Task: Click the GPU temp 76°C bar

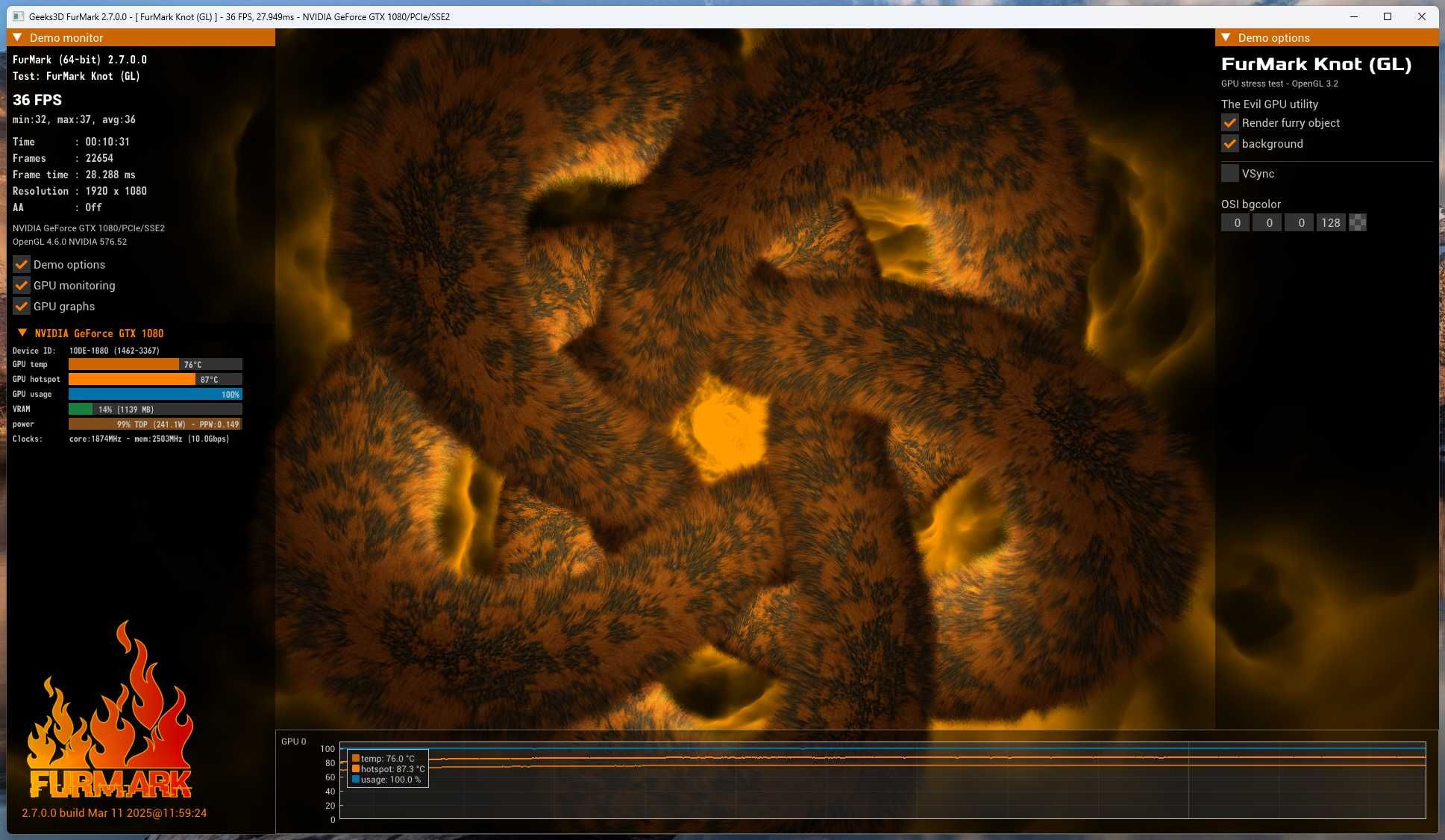Action: click(x=155, y=364)
